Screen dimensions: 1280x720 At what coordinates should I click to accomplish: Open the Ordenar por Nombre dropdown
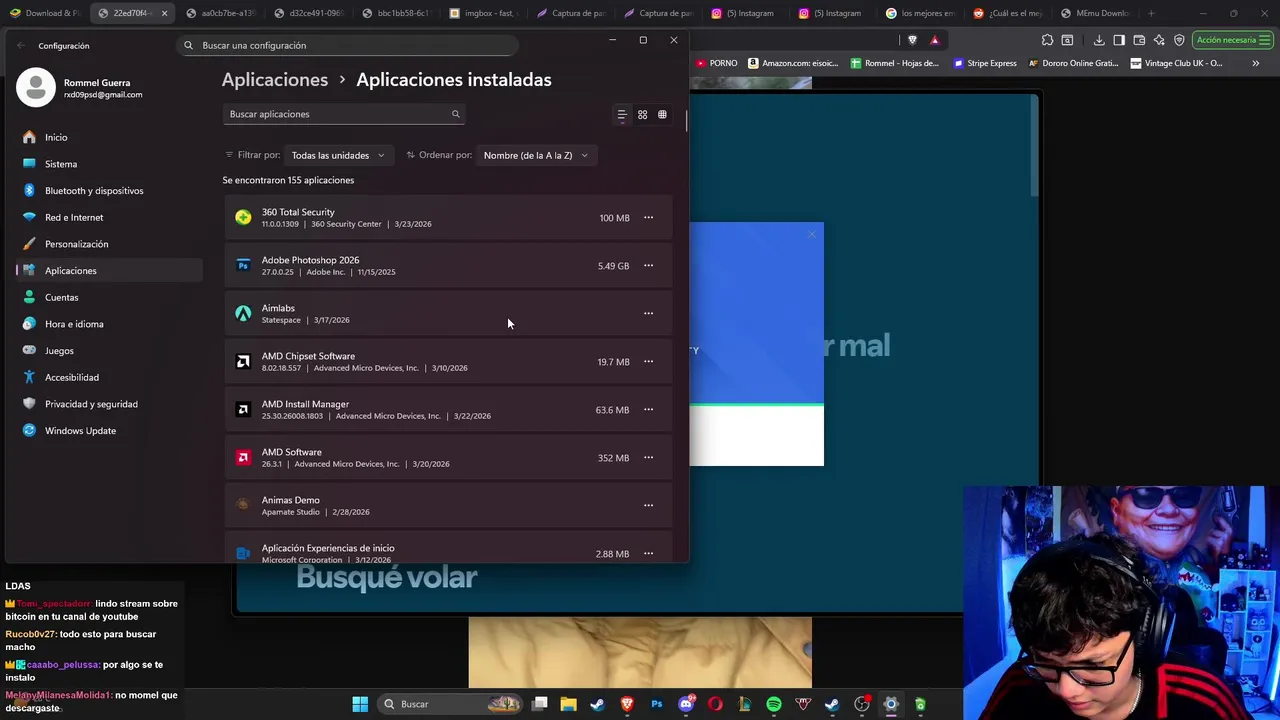[536, 155]
